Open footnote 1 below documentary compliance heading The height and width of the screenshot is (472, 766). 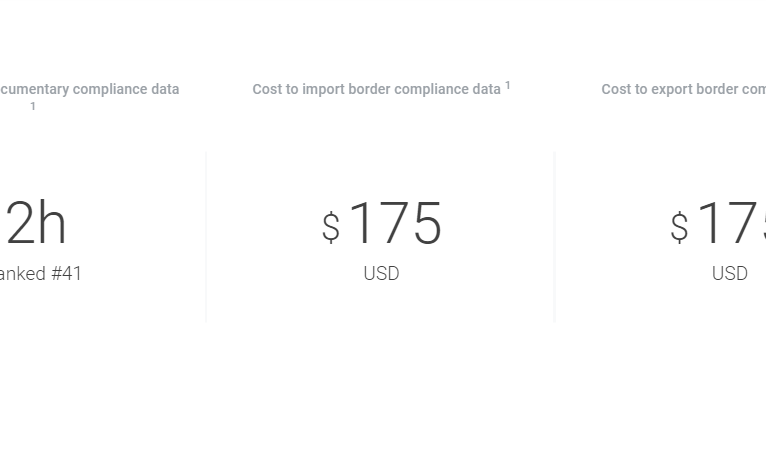pos(33,107)
